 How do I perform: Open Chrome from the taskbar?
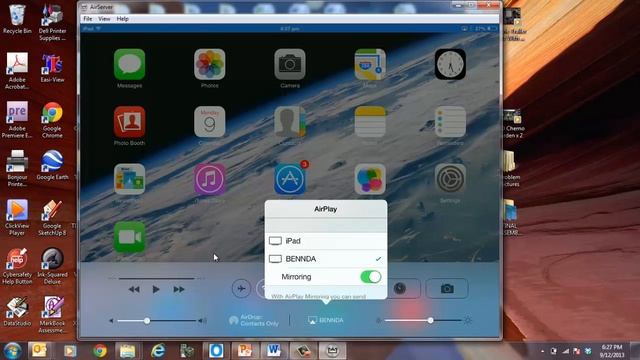(x=99, y=351)
